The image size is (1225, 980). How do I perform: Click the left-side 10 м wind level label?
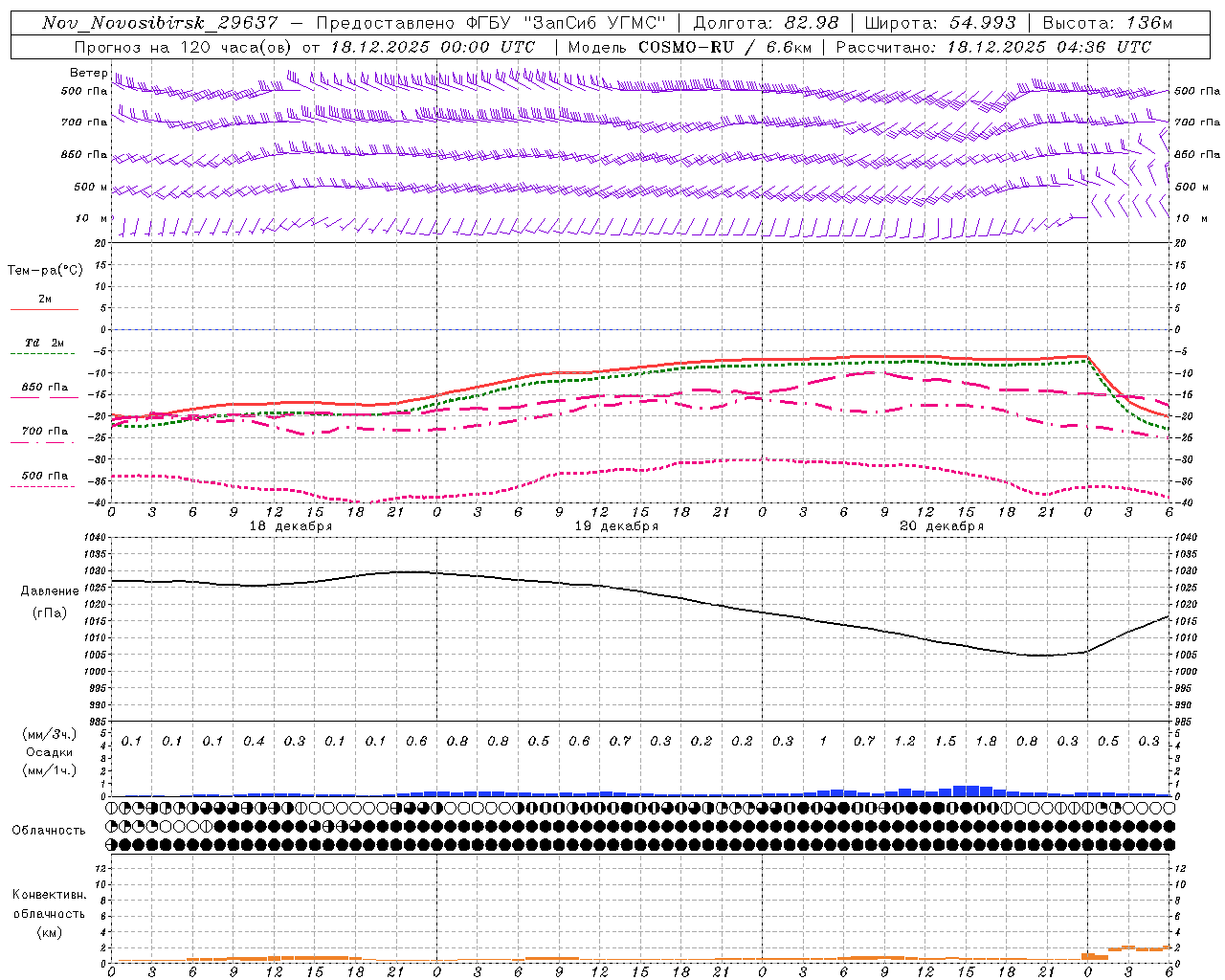click(x=92, y=218)
